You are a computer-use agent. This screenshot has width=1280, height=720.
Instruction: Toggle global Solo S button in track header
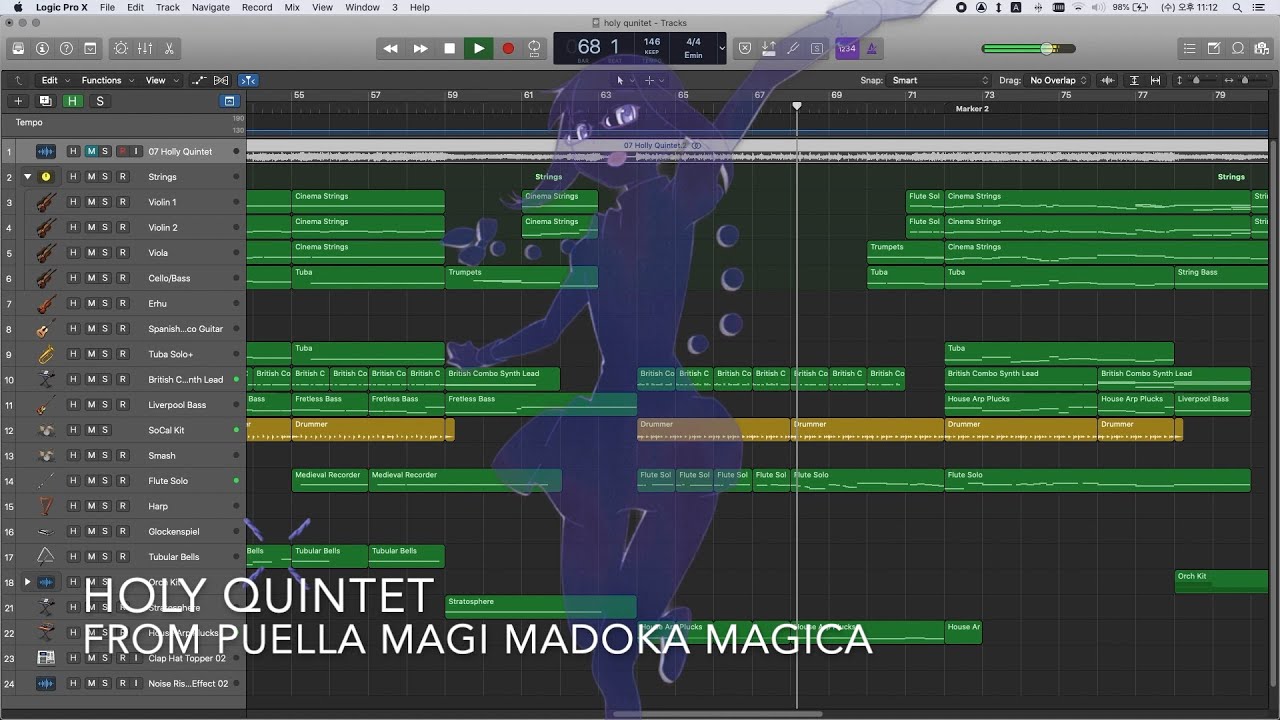[99, 101]
